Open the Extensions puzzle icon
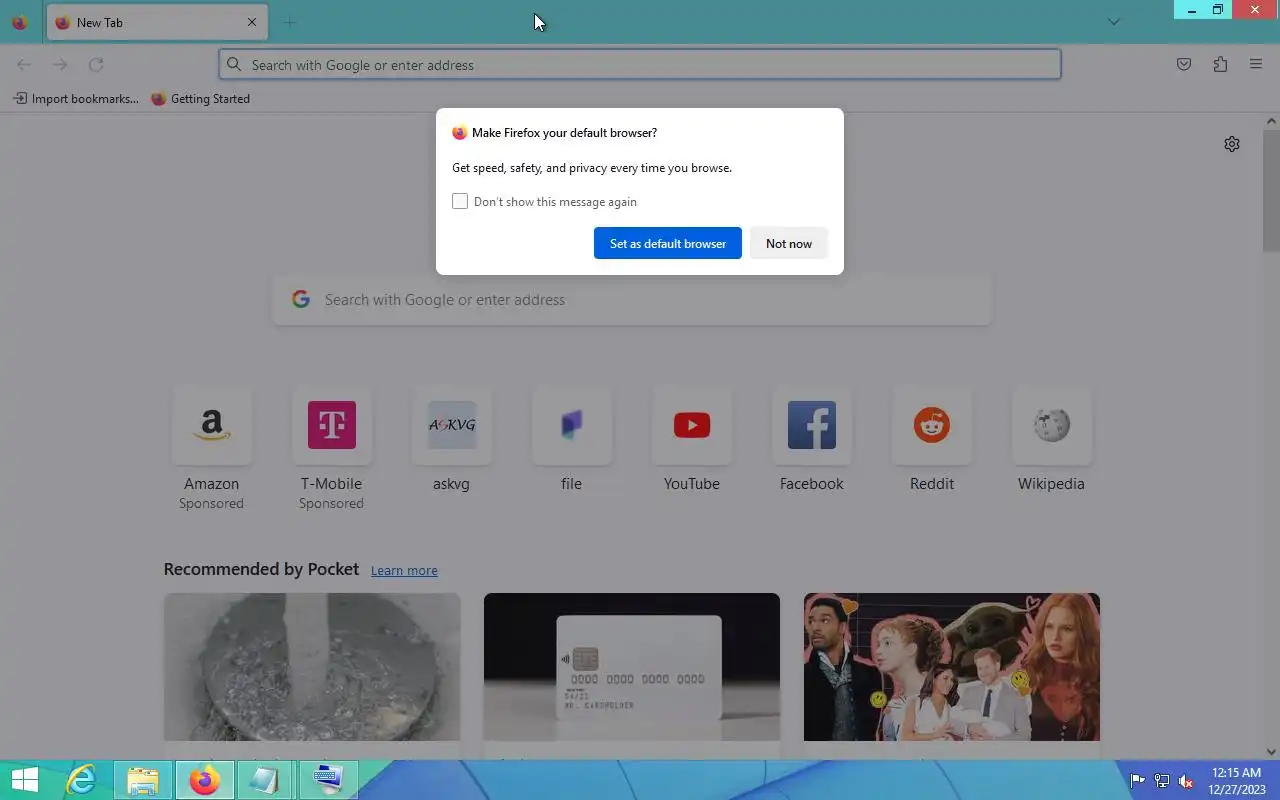 (x=1220, y=65)
